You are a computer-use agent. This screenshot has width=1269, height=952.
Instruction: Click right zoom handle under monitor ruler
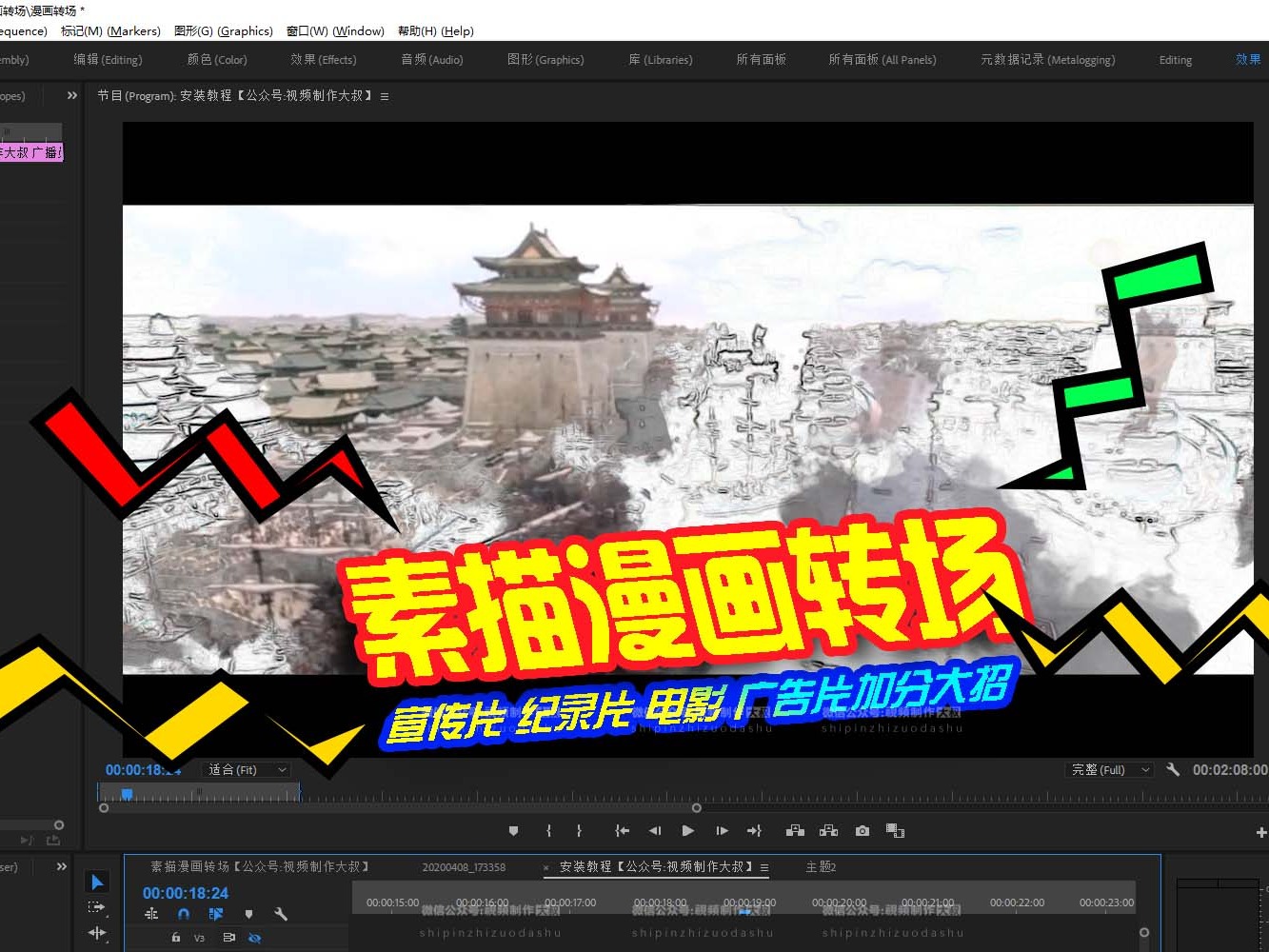(x=697, y=808)
